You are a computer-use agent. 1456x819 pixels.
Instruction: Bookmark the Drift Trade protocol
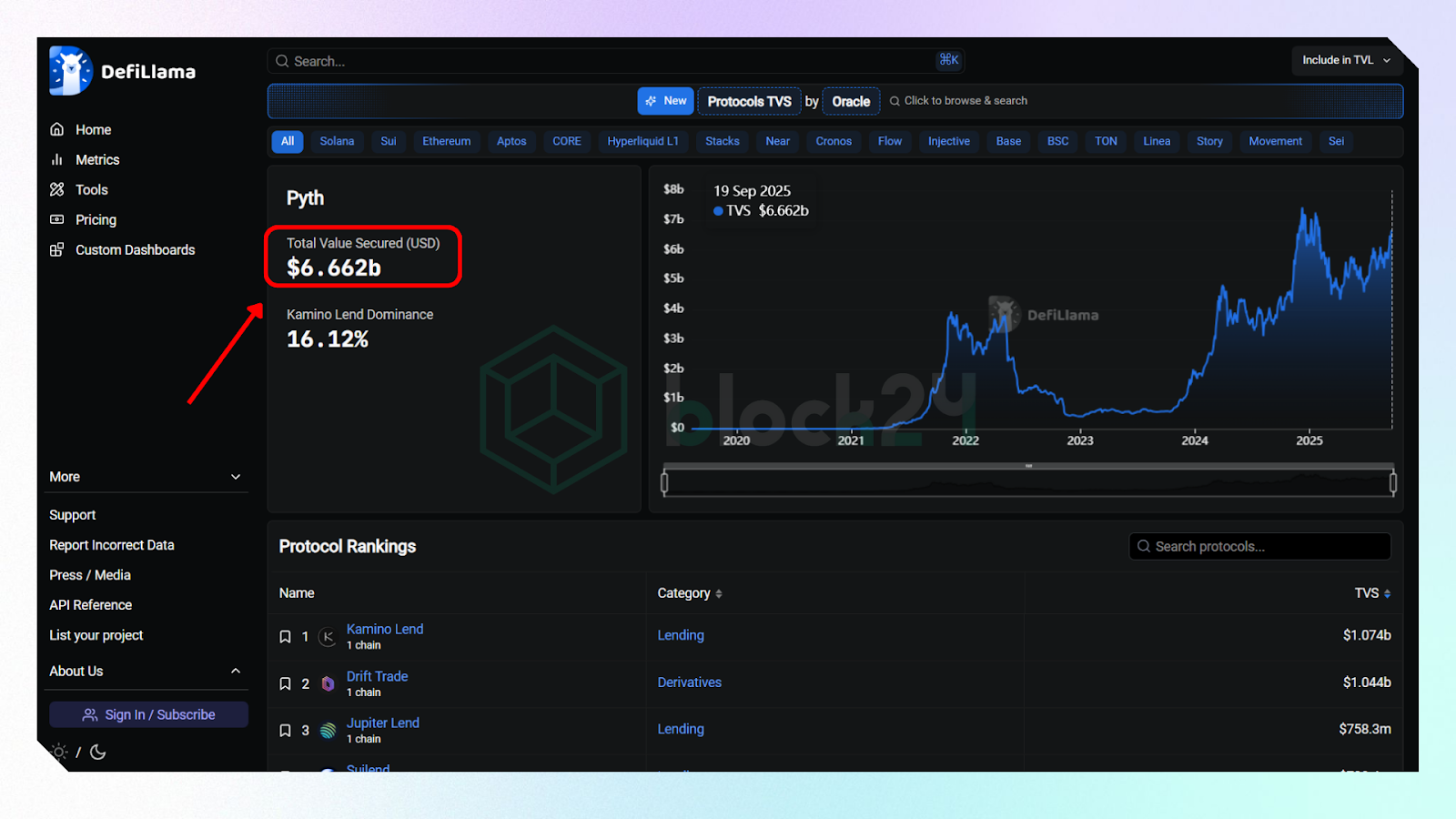point(285,683)
